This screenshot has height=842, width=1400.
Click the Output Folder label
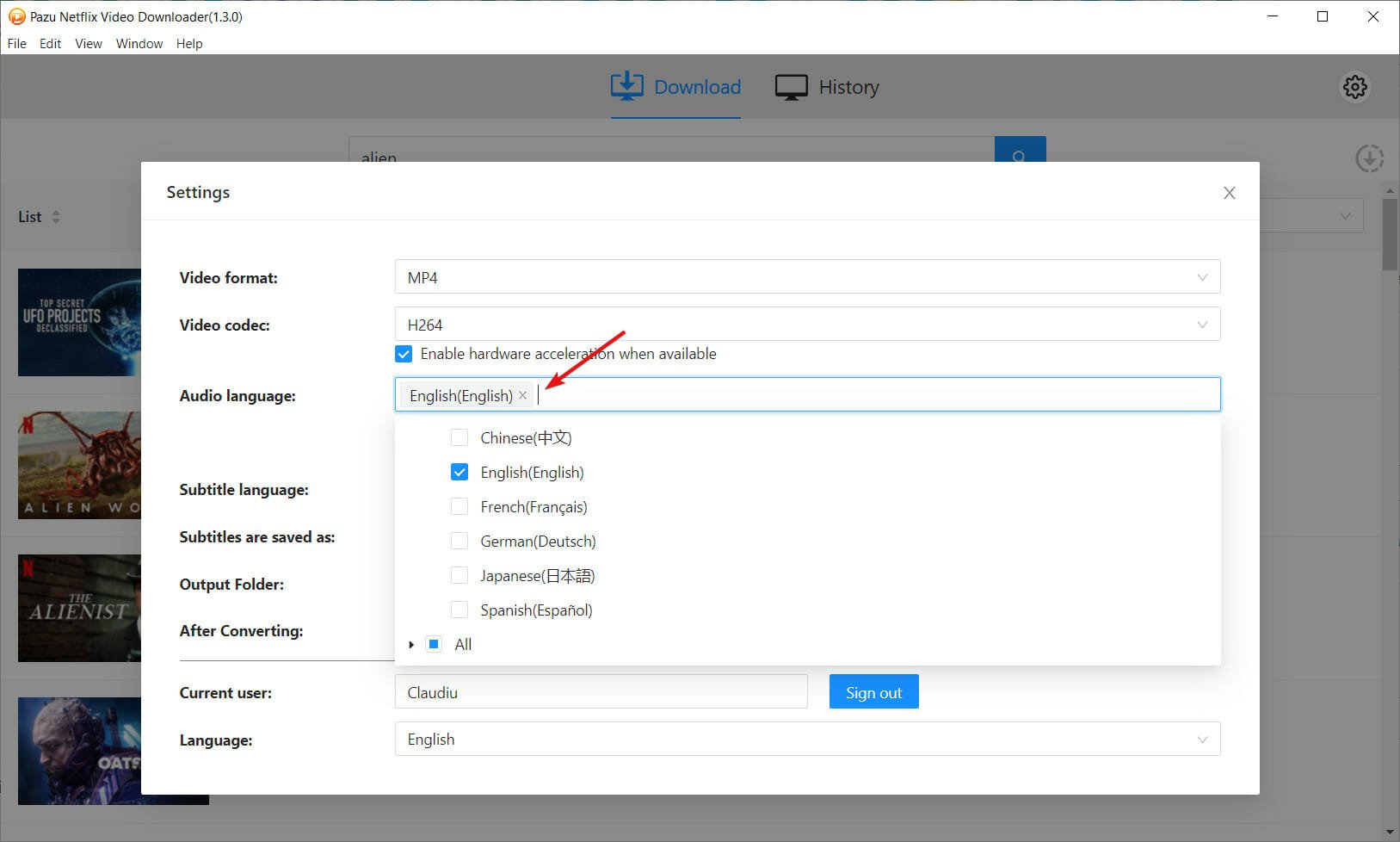pyautogui.click(x=231, y=585)
